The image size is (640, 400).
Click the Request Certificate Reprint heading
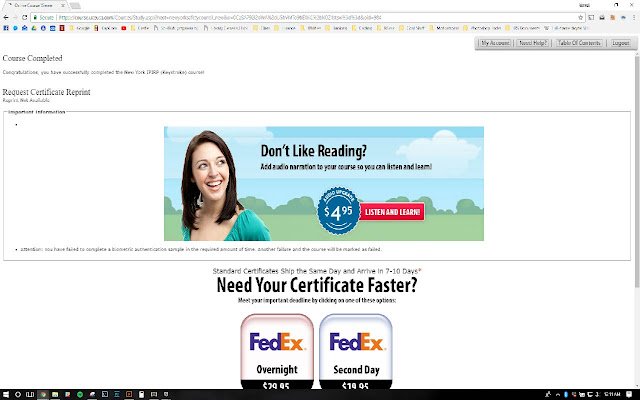point(47,92)
